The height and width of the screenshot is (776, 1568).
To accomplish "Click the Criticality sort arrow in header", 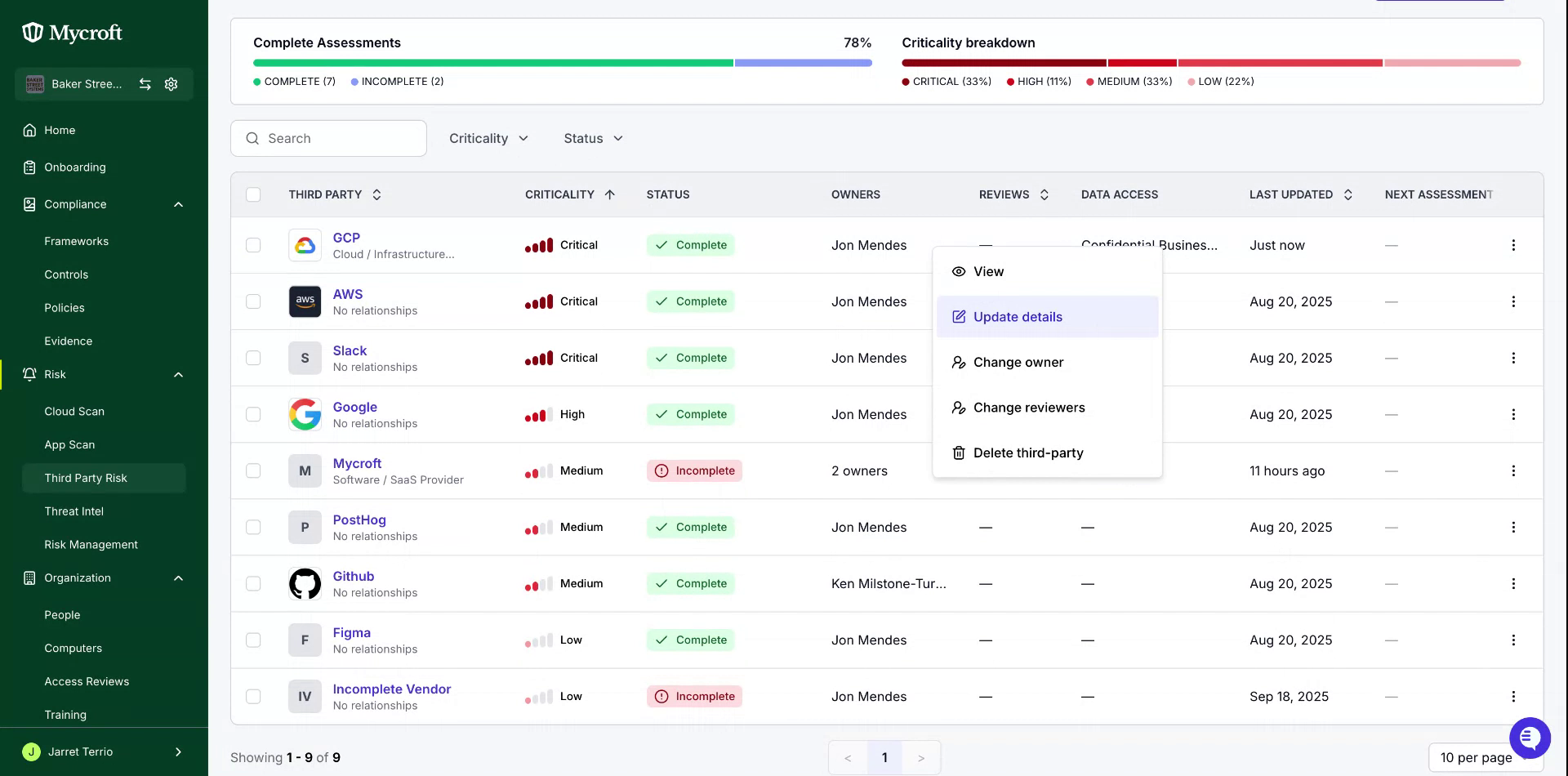I will pyautogui.click(x=609, y=194).
